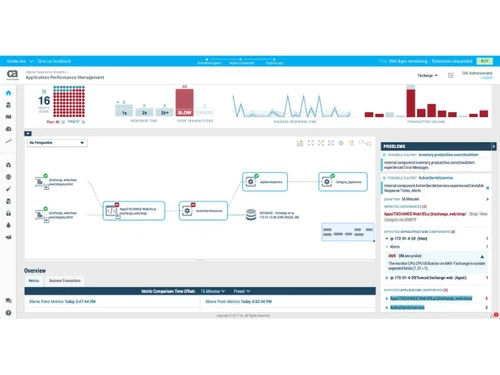
Task: Click the Explore app step
Action: pyautogui.click(x=274, y=61)
